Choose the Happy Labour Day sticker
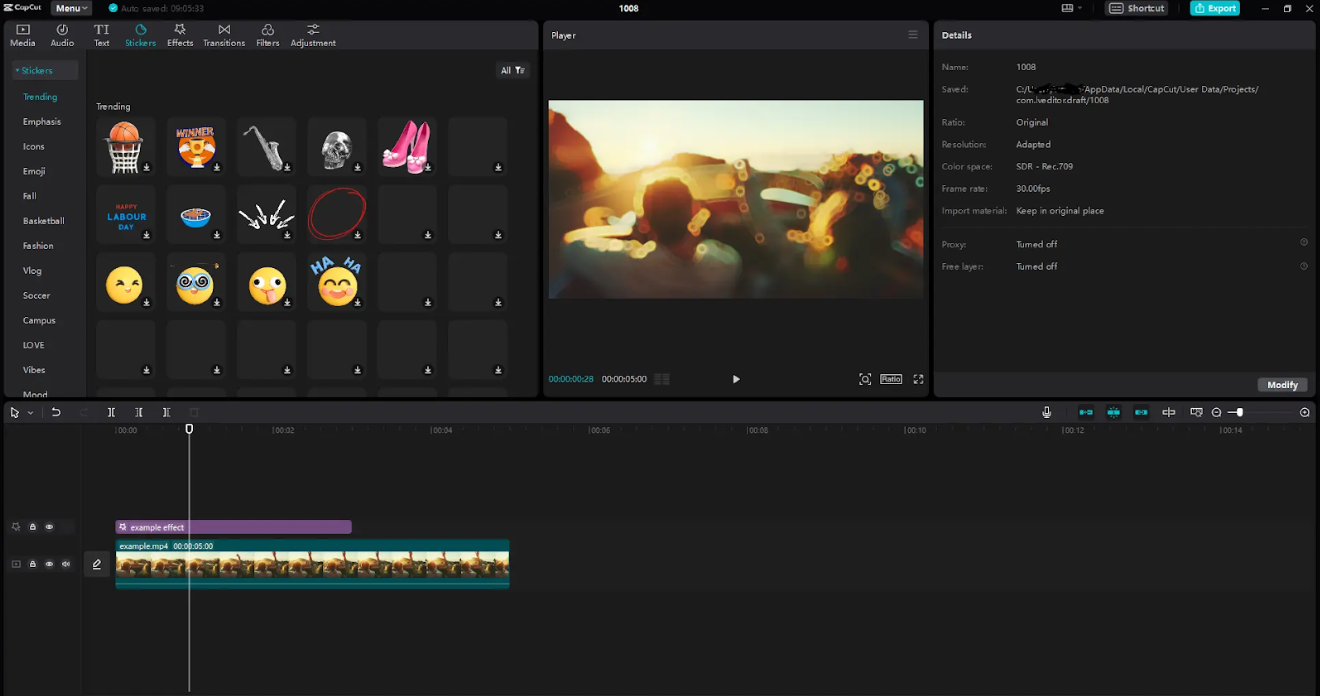Image resolution: width=1320 pixels, height=696 pixels. tap(125, 214)
